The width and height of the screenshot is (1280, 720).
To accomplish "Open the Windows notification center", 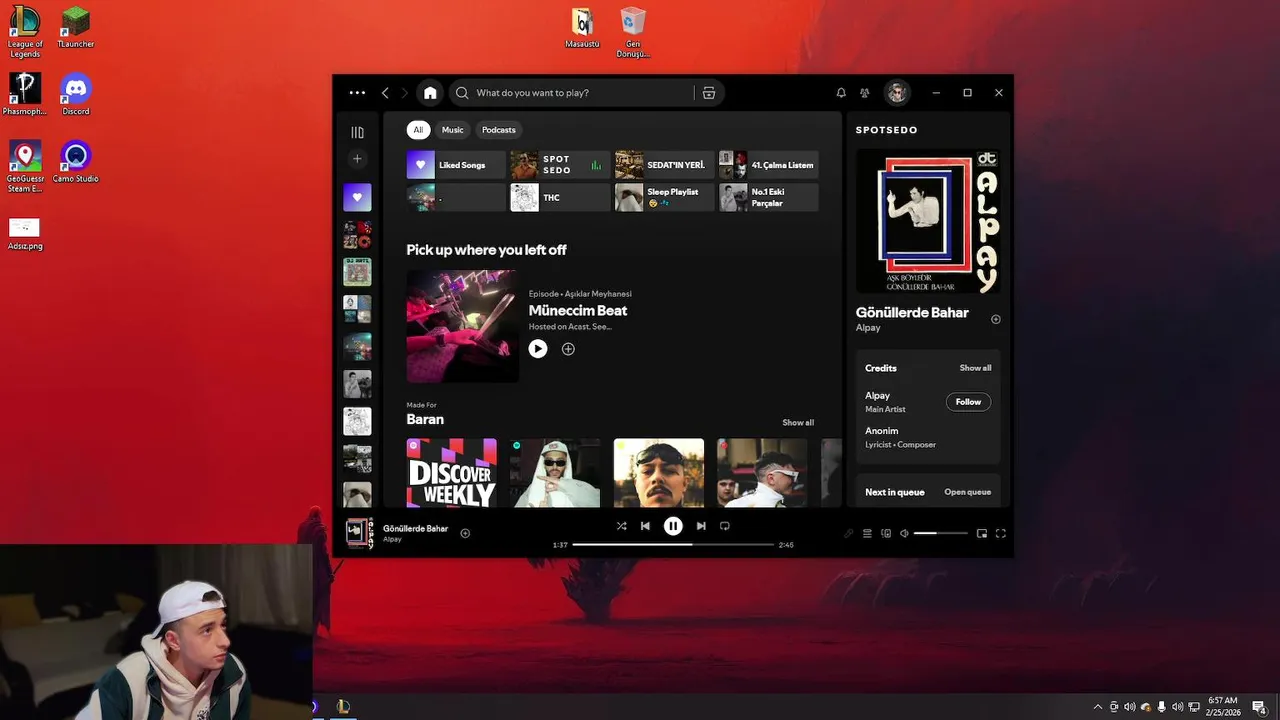I will (x=1259, y=707).
